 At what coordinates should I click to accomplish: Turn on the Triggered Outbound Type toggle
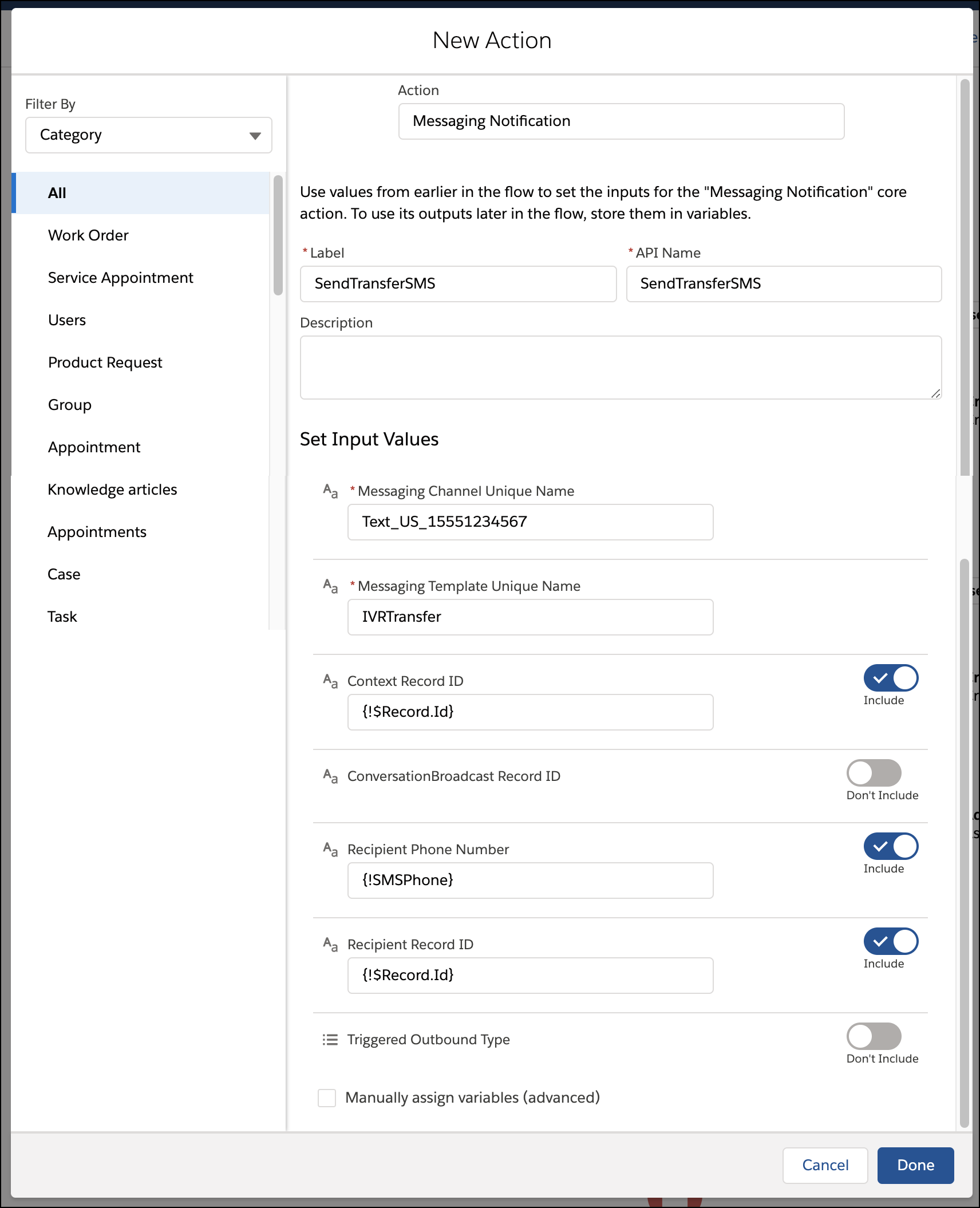874,1037
